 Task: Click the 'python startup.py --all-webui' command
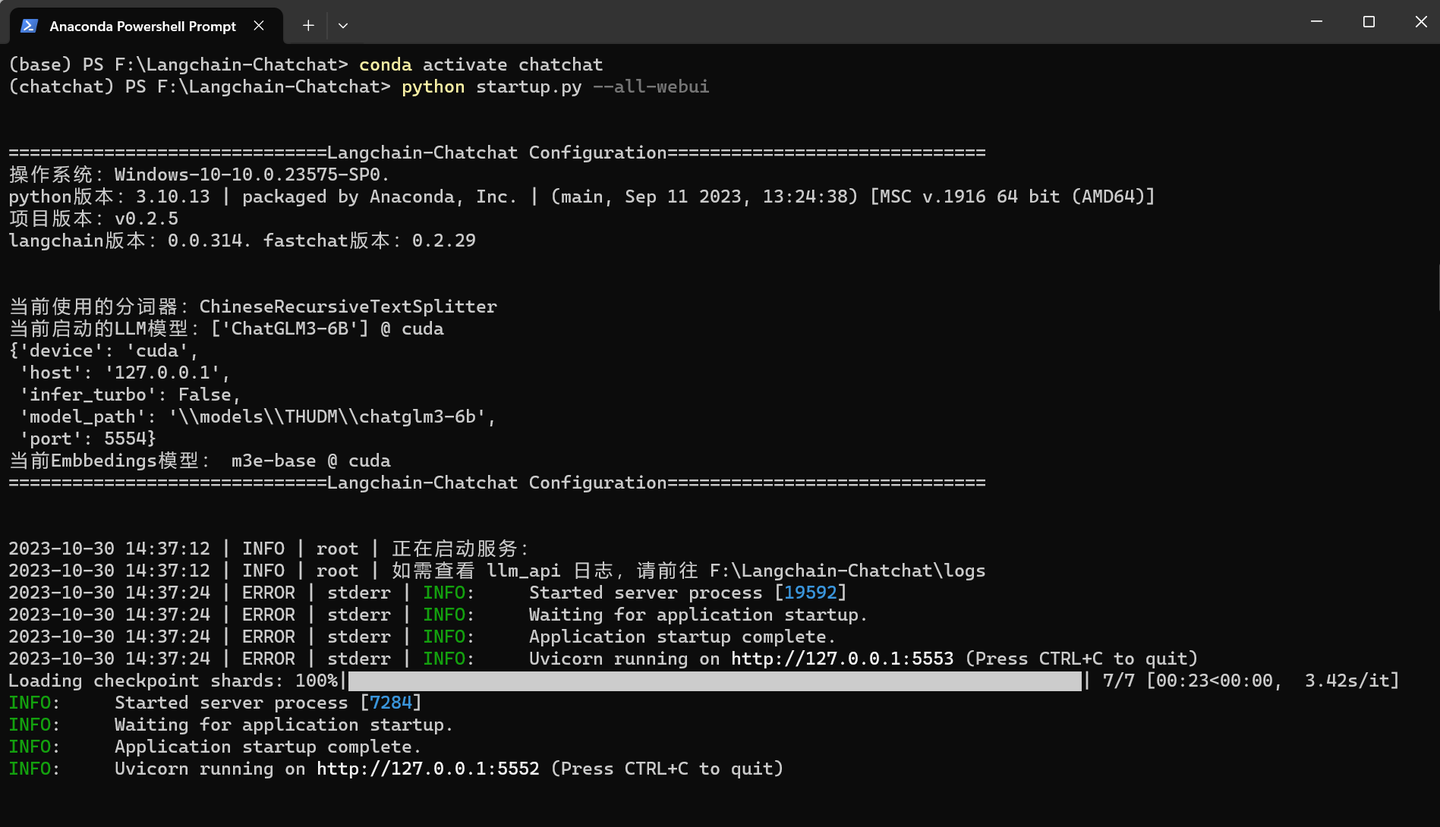click(x=555, y=87)
